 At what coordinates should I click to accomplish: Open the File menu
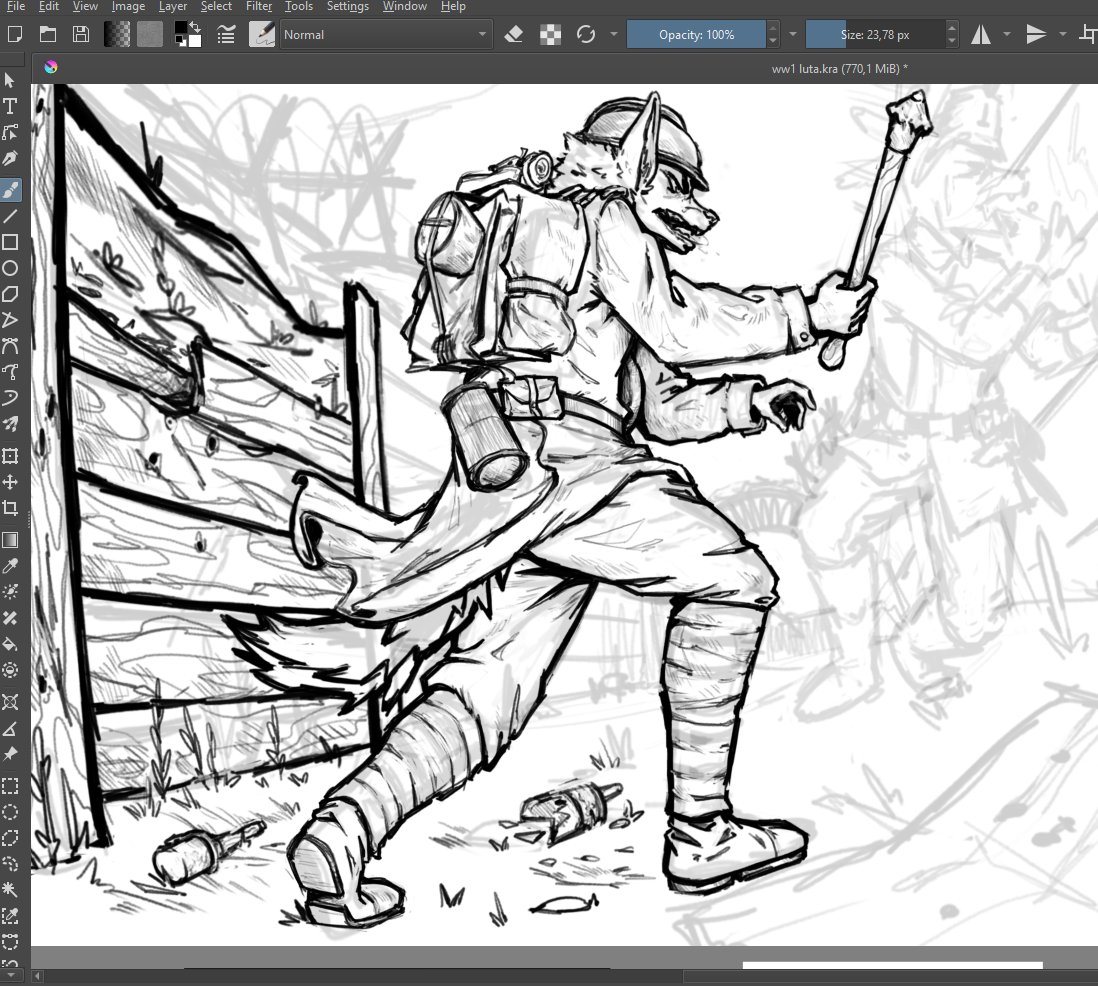[15, 6]
